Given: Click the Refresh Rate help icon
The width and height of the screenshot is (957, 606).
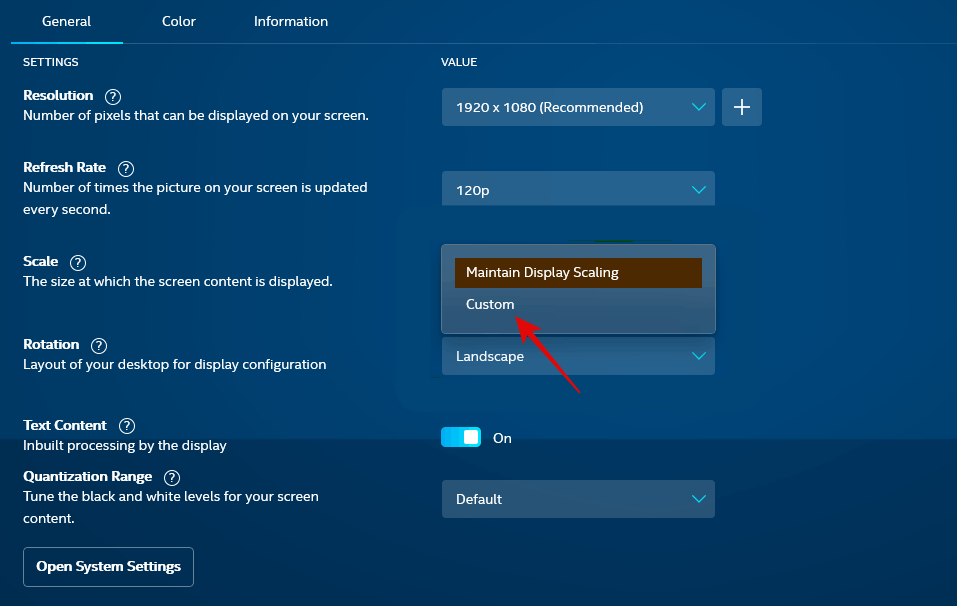Looking at the screenshot, I should point(125,168).
